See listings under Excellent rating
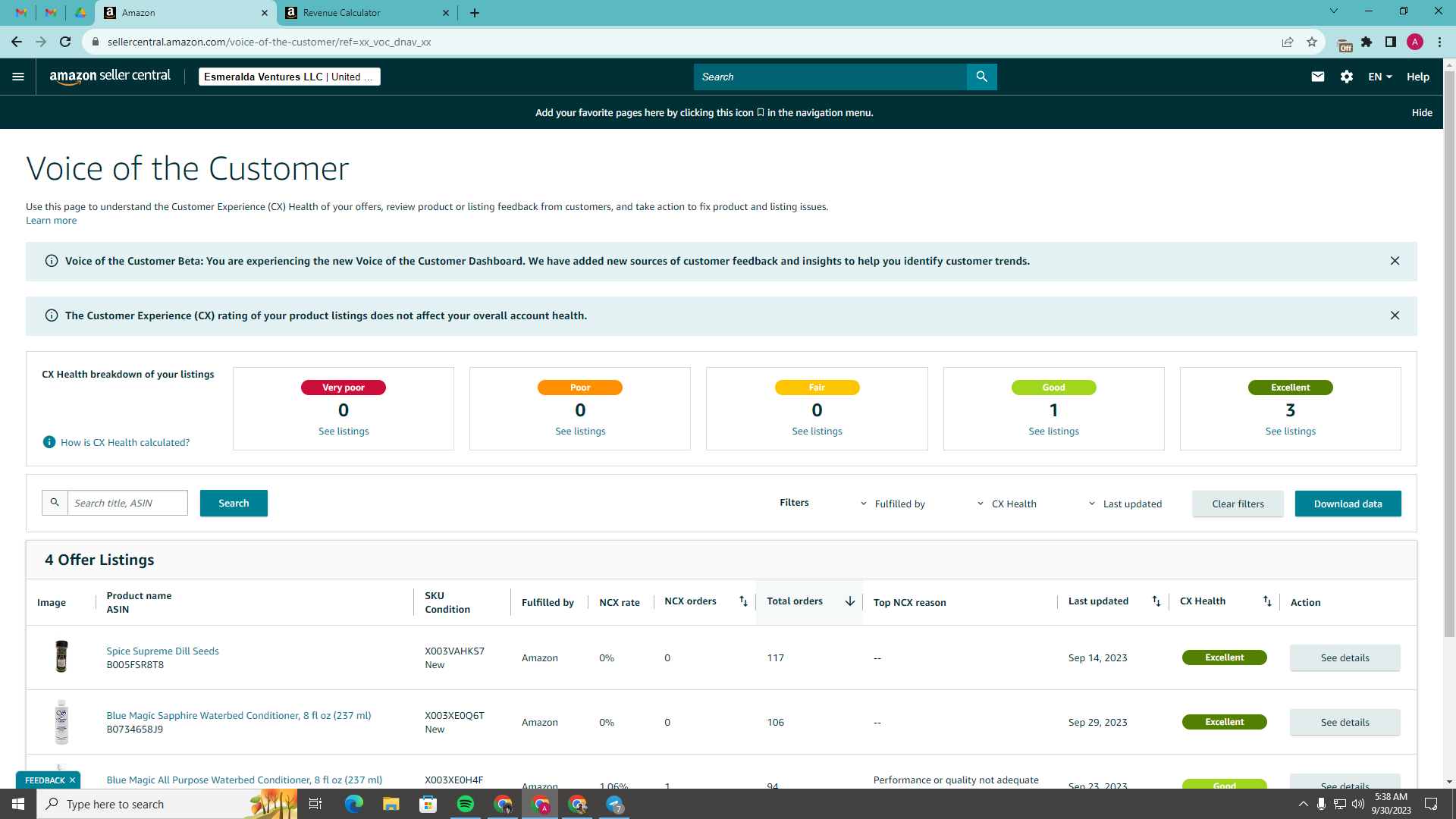This screenshot has height=819, width=1456. coord(1290,431)
